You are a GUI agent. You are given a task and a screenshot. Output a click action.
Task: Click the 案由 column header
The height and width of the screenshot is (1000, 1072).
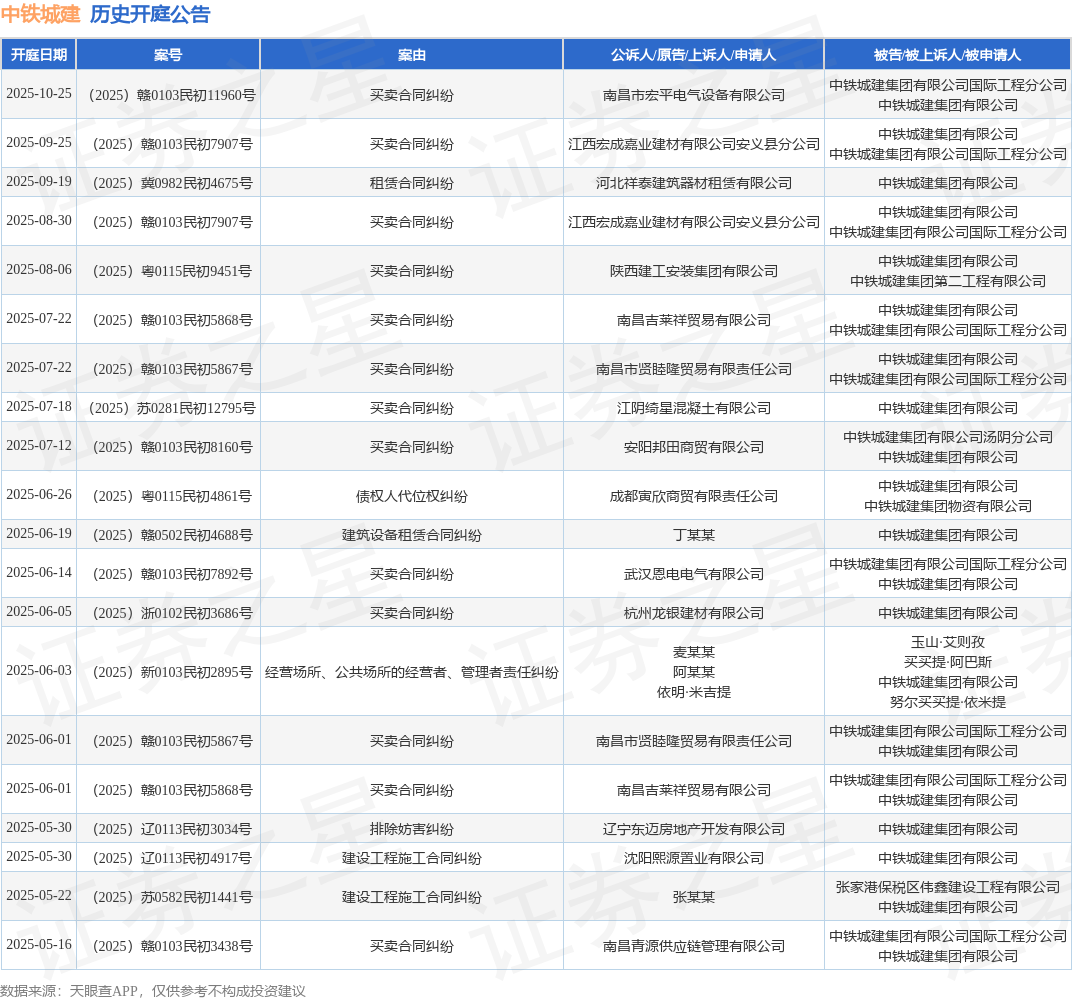412,55
